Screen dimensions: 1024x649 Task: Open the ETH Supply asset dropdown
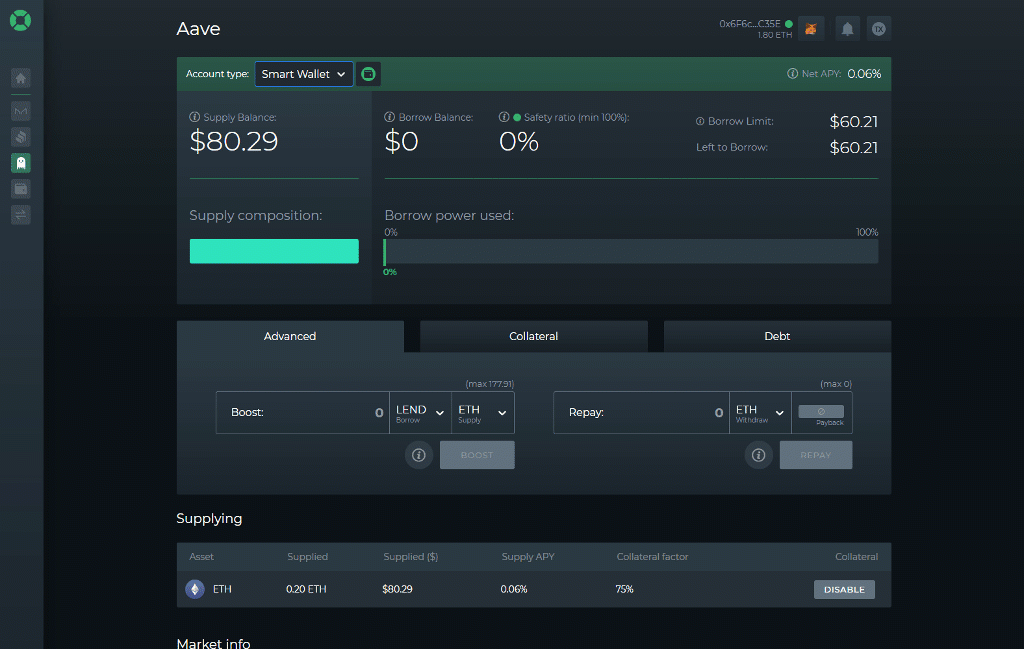pyautogui.click(x=483, y=413)
